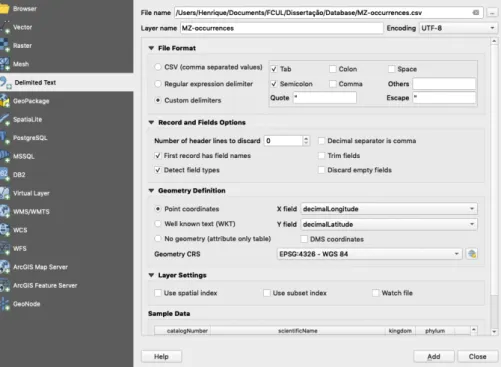Image resolution: width=501 pixels, height=367 pixels.
Task: Select the WMS/WMTS source icon
Action: click(x=5, y=211)
